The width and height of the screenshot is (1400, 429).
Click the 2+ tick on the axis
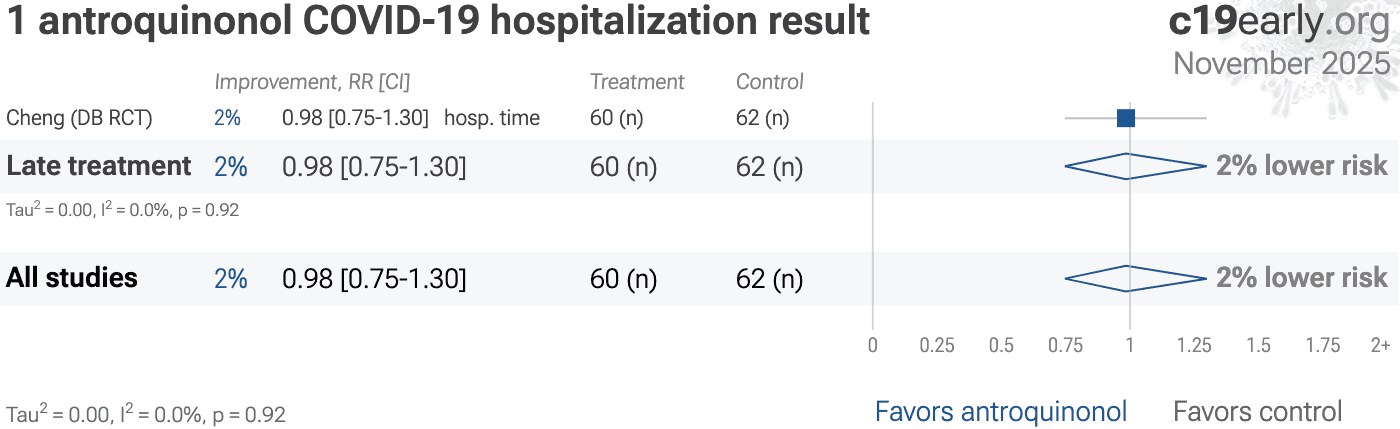pos(1380,345)
